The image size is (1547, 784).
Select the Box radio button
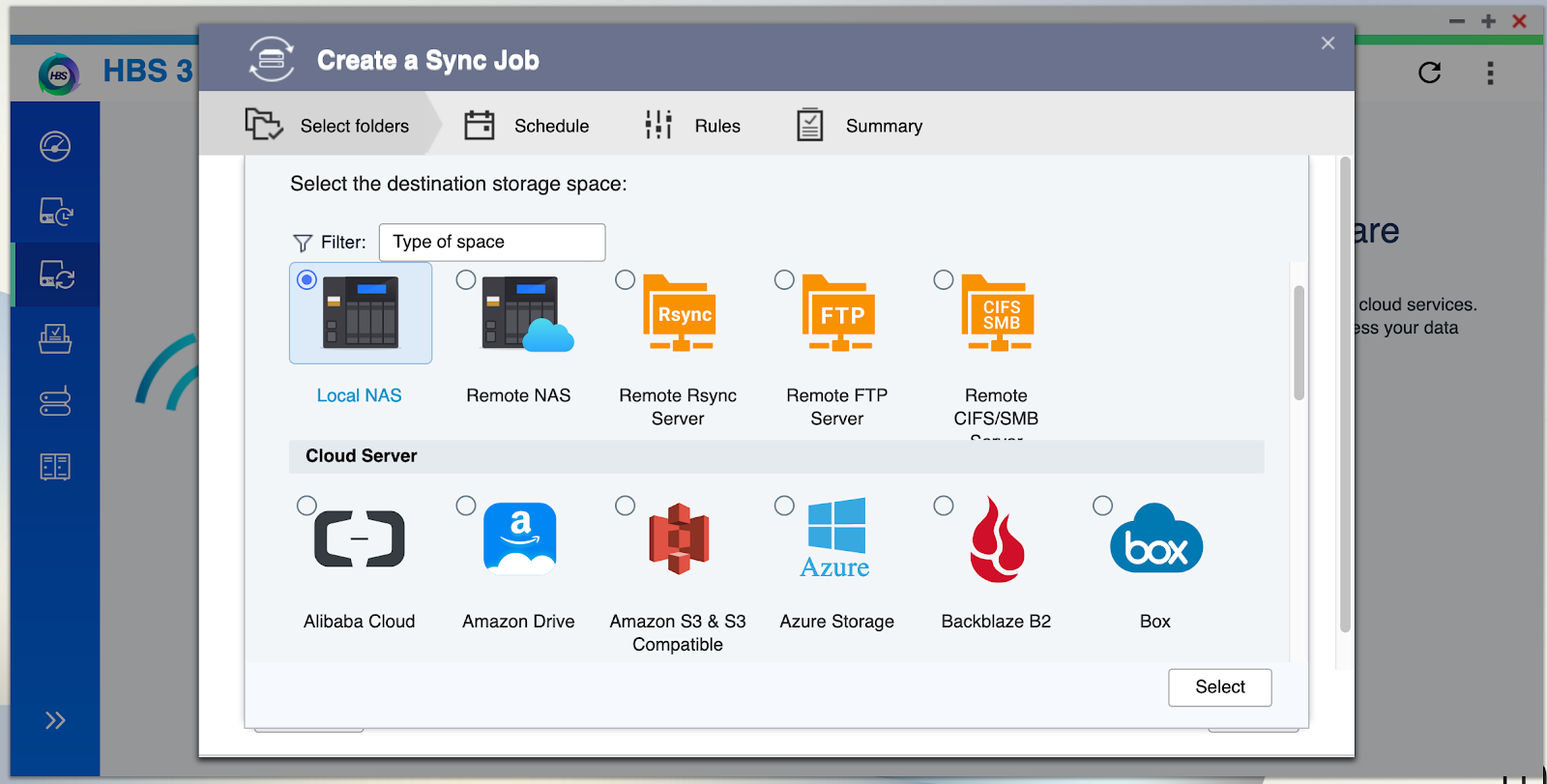click(1102, 506)
